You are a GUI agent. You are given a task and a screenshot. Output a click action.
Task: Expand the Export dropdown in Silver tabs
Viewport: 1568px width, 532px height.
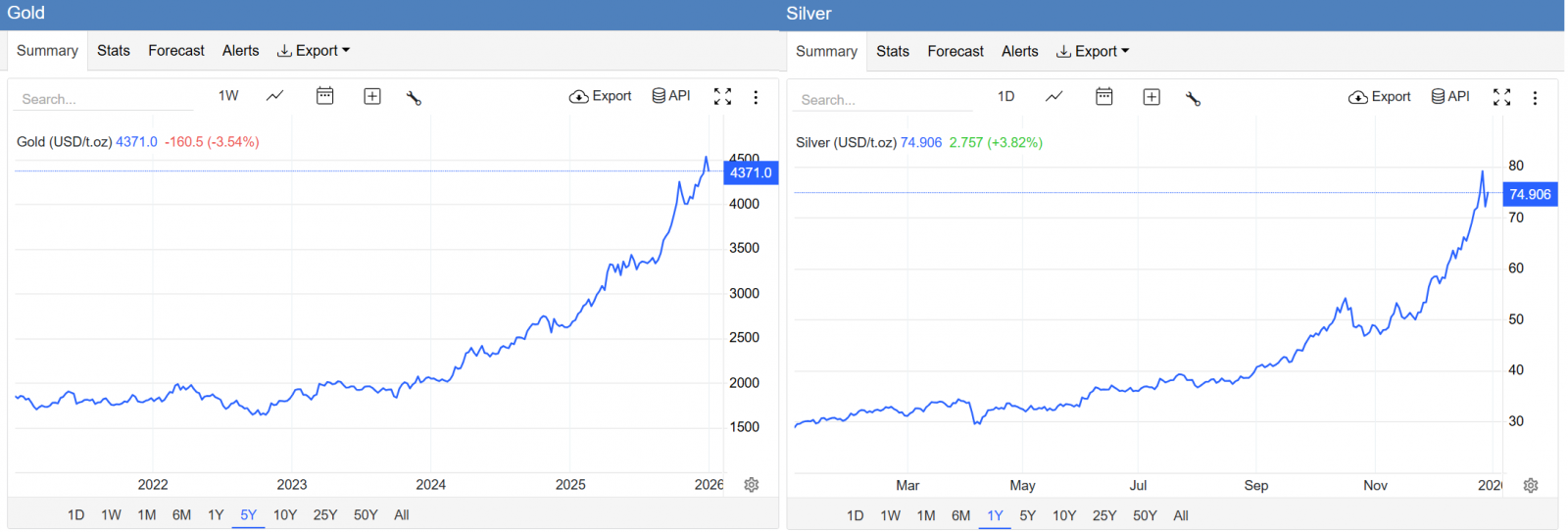click(1093, 52)
